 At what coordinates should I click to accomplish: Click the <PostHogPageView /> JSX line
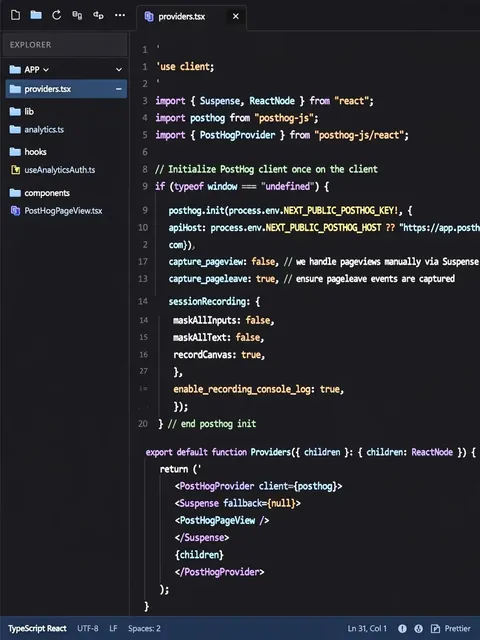pos(222,520)
